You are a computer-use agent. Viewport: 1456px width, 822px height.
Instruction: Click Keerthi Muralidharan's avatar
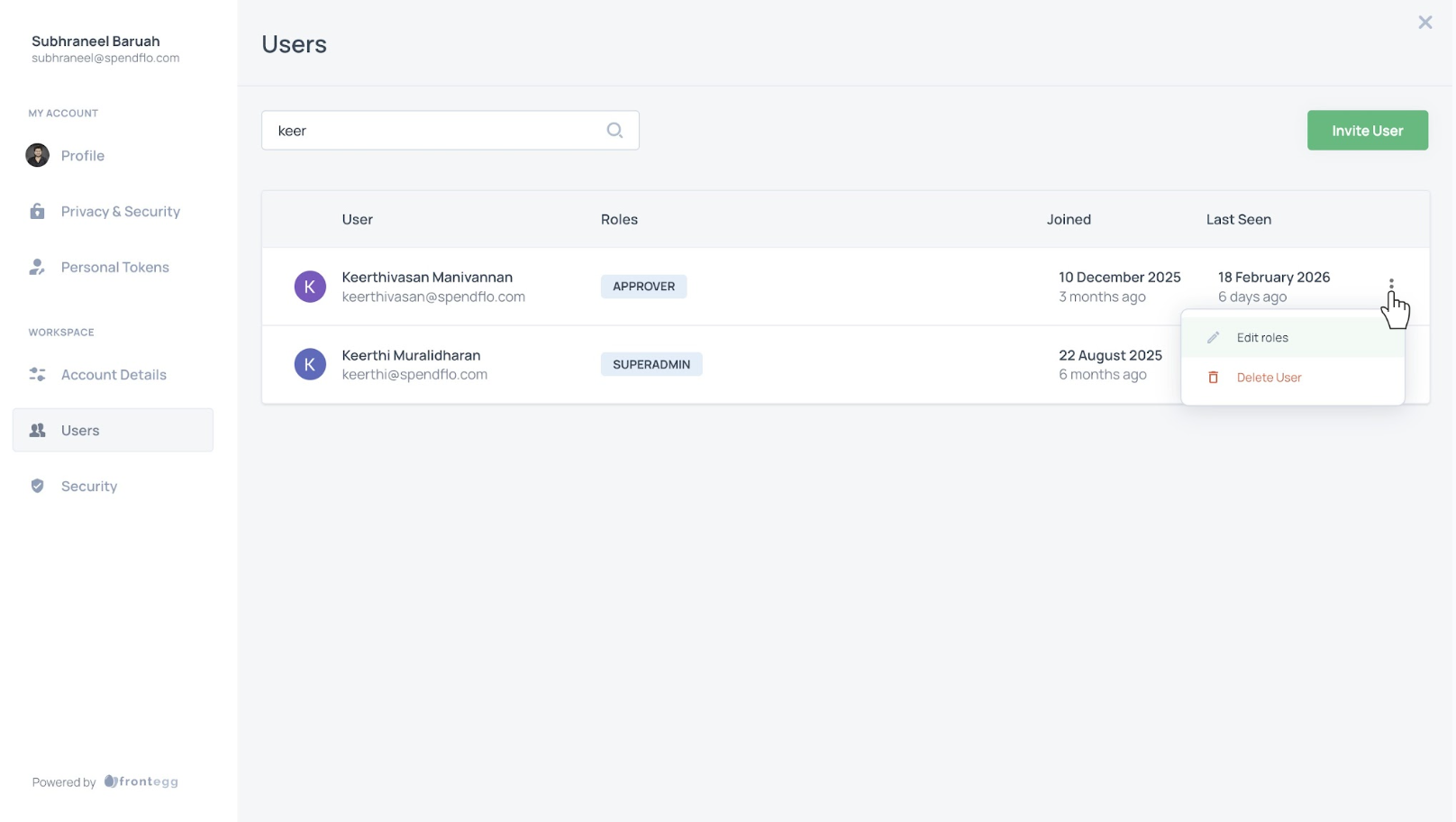point(310,364)
